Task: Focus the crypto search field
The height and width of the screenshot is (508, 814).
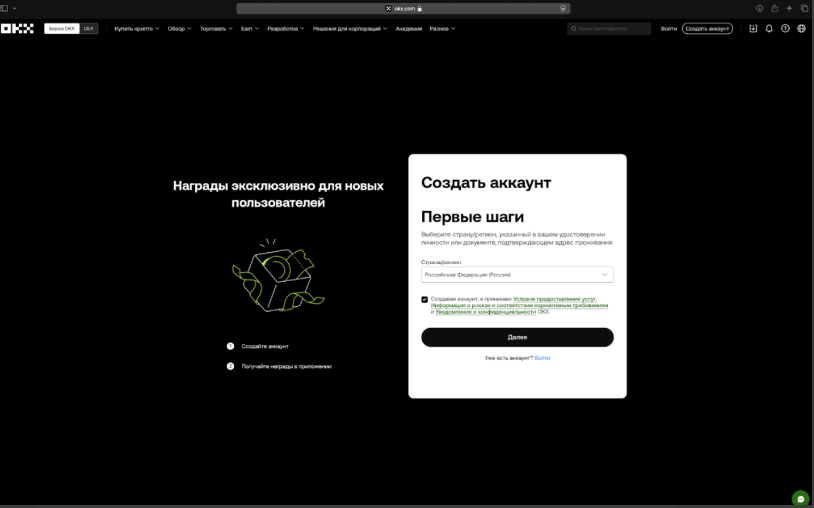Action: click(609, 29)
